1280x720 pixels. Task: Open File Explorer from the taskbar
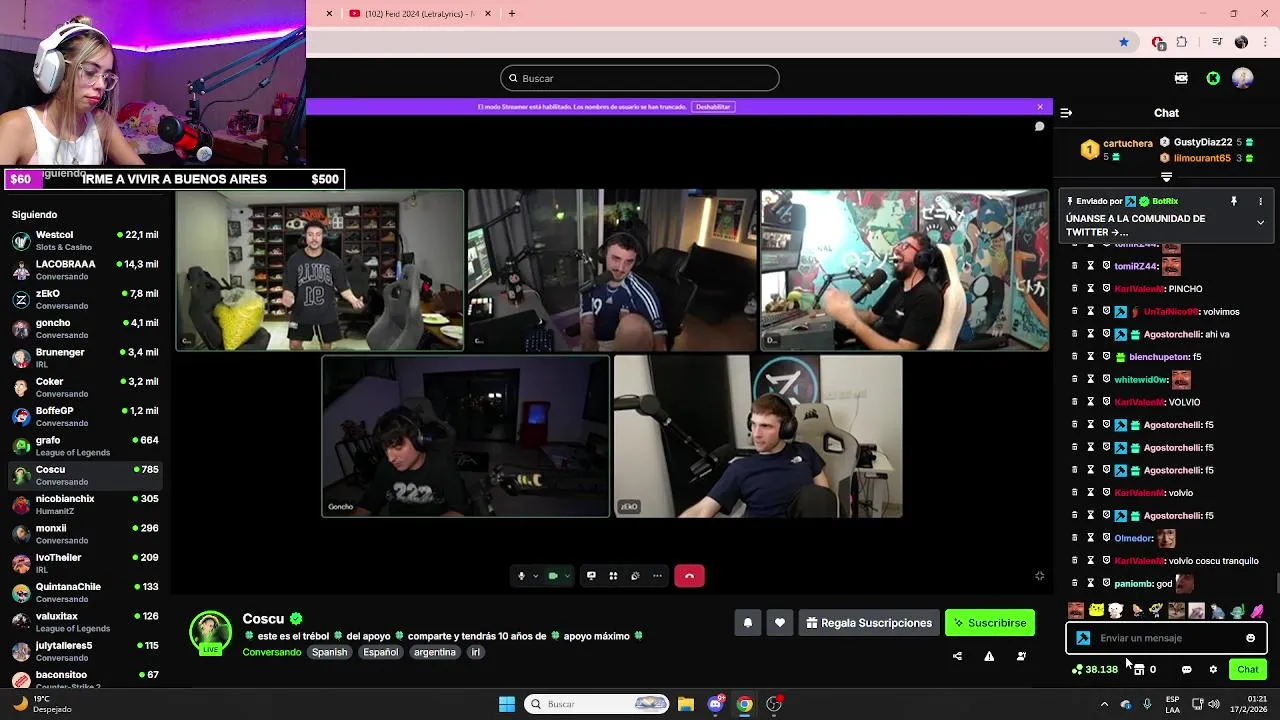[686, 704]
